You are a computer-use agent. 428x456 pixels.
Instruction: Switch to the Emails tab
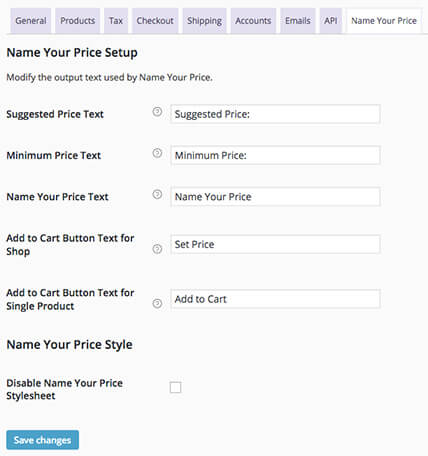(x=298, y=21)
